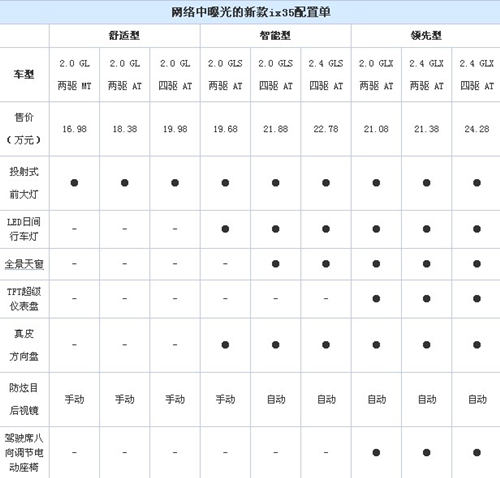Viewport: 500px width, 478px height.
Task: Click the 车型 row label
Action: point(24,74)
